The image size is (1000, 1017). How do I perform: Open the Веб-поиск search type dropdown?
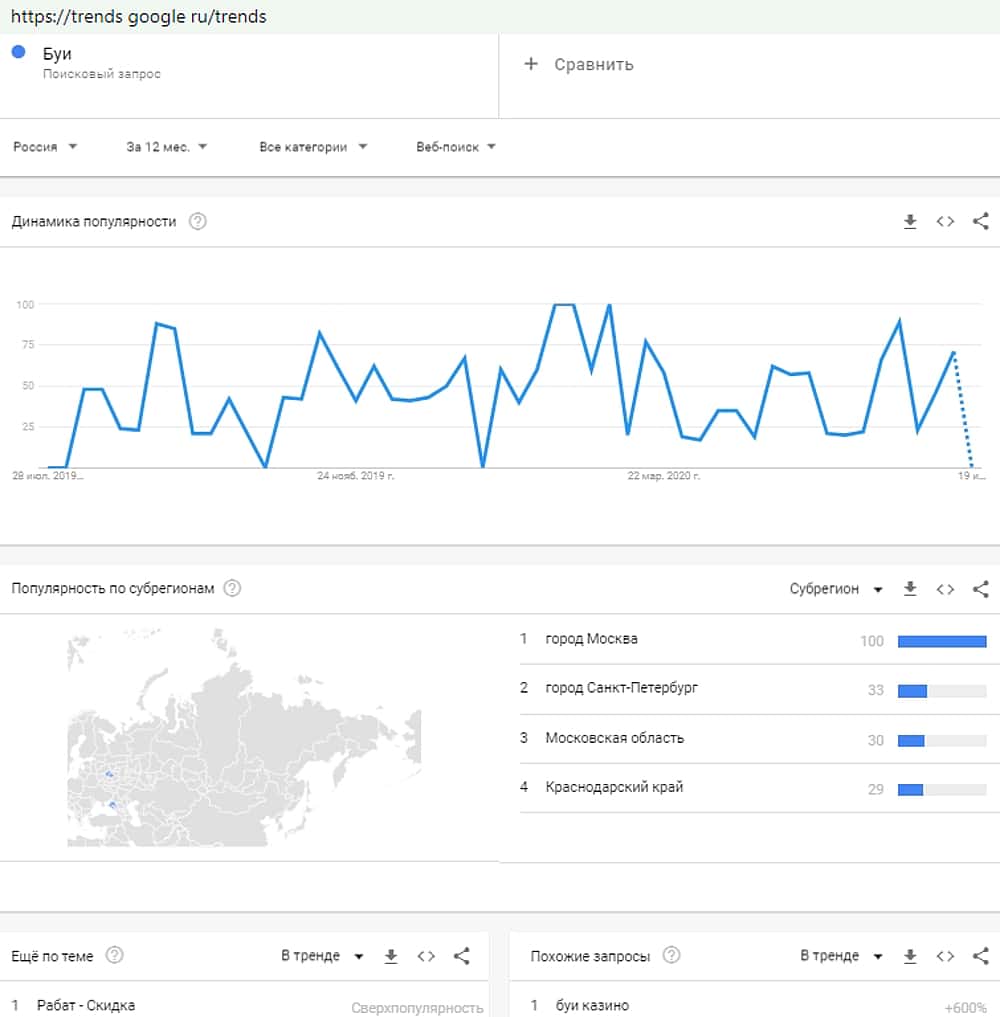point(455,147)
